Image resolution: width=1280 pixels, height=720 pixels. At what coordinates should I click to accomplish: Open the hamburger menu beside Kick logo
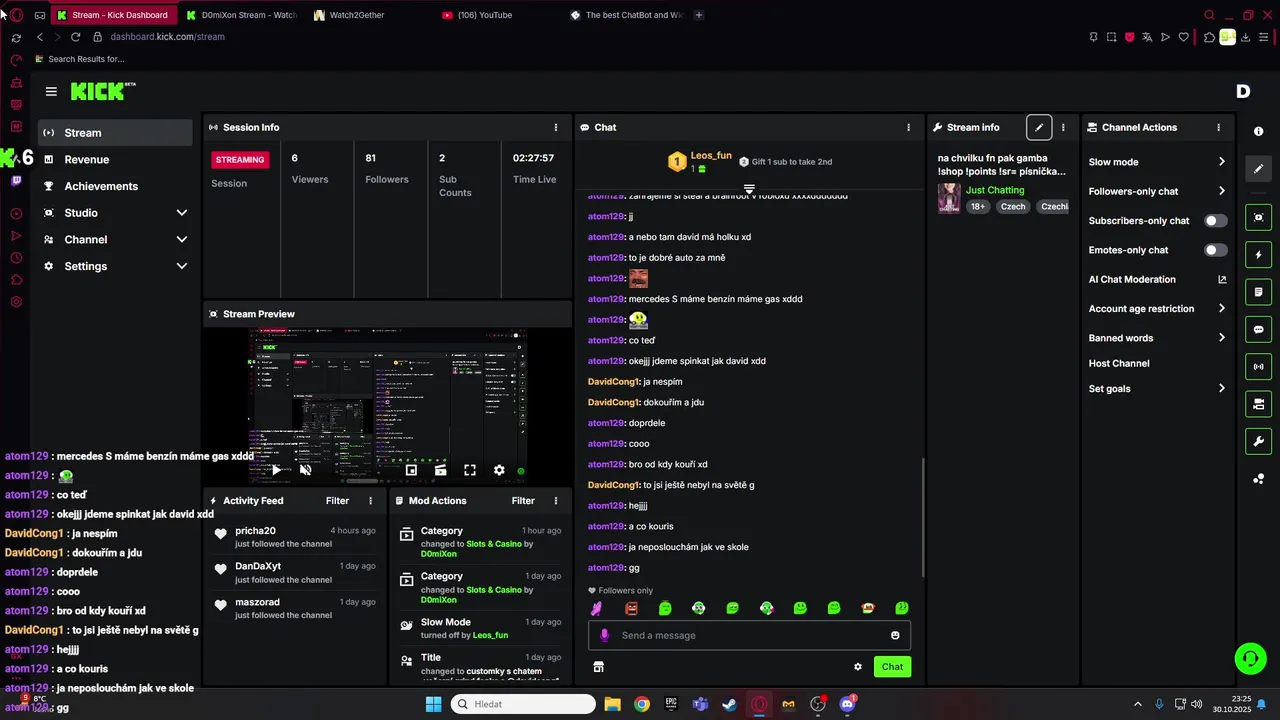coord(51,91)
